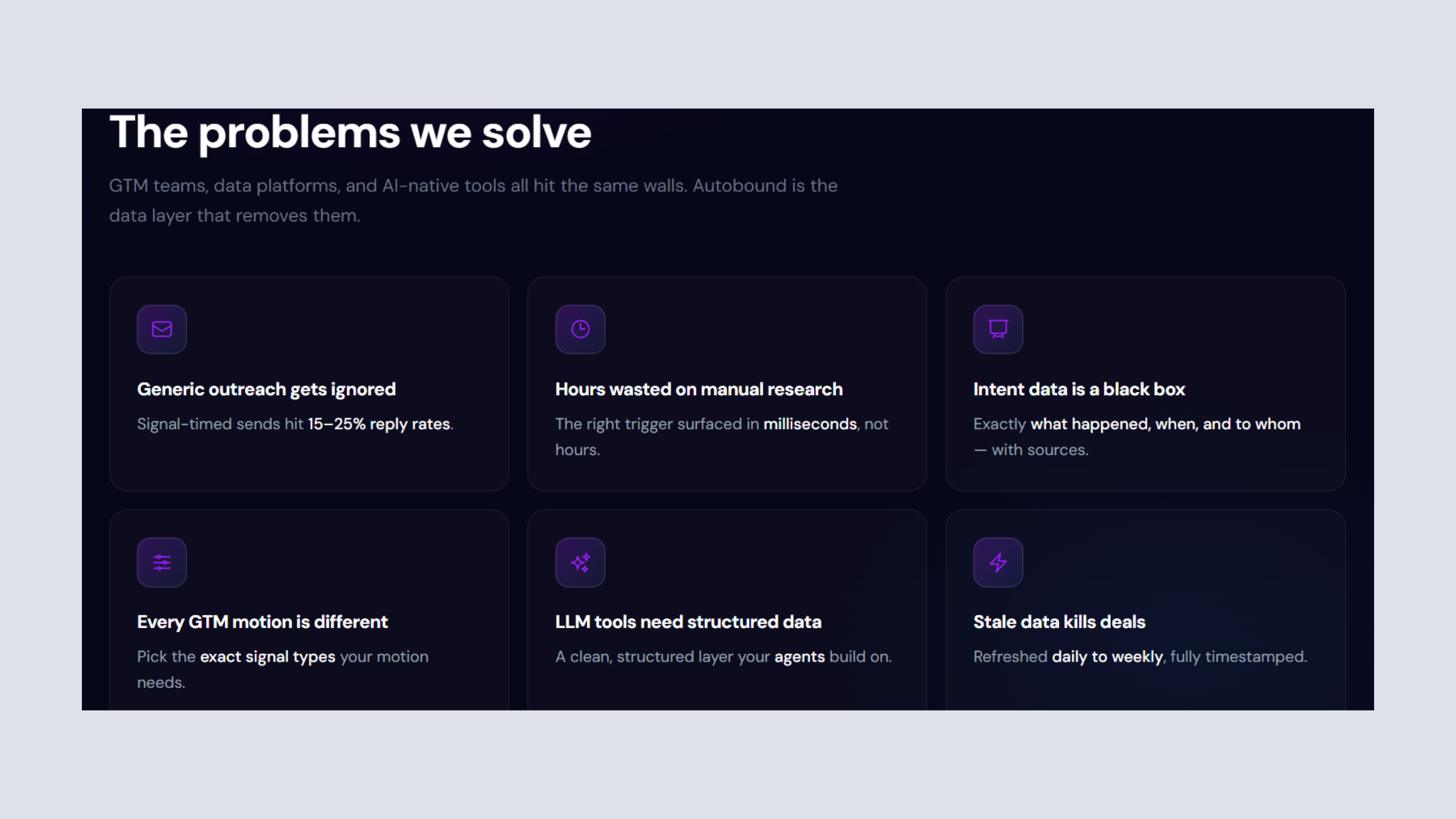Click the lightning bolt icon above Stale data
The image size is (1456, 819).
tap(998, 562)
